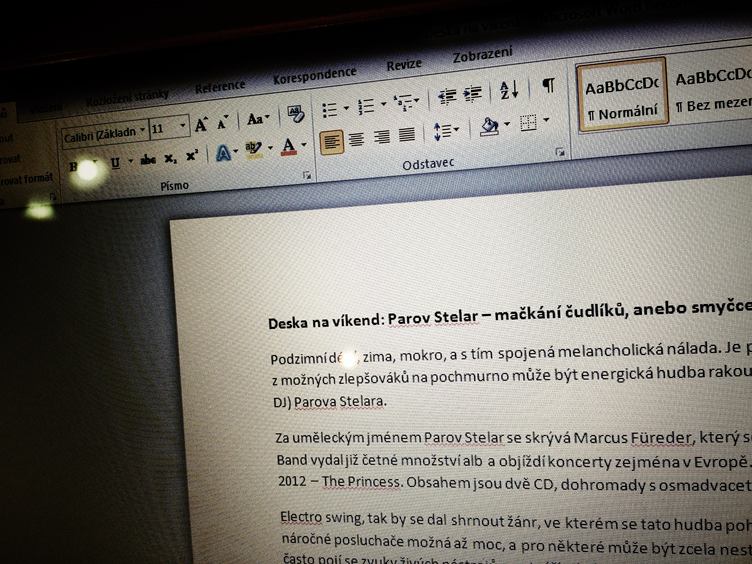Apply the yellow text highlight color
752x564 pixels.
click(x=253, y=149)
